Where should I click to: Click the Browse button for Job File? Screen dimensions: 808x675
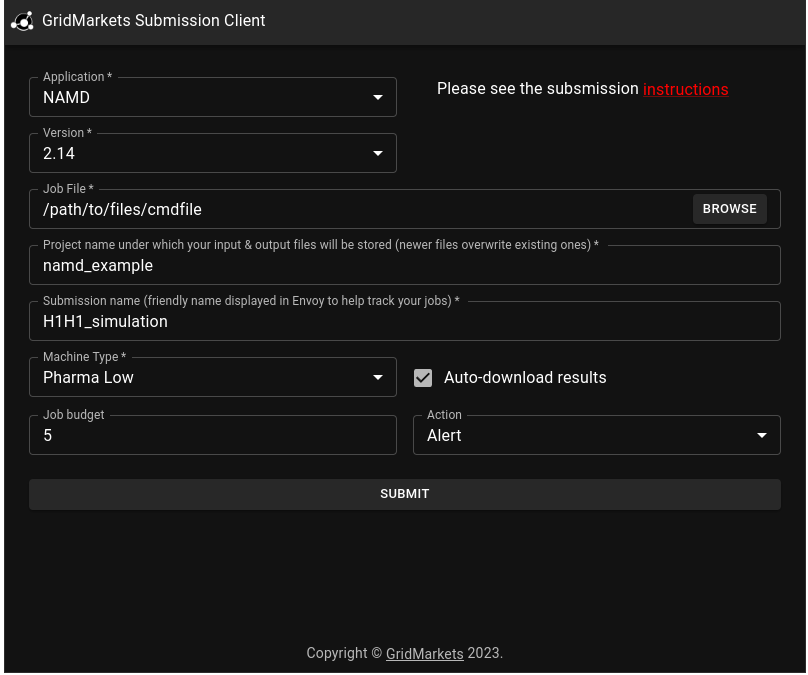click(x=729, y=209)
